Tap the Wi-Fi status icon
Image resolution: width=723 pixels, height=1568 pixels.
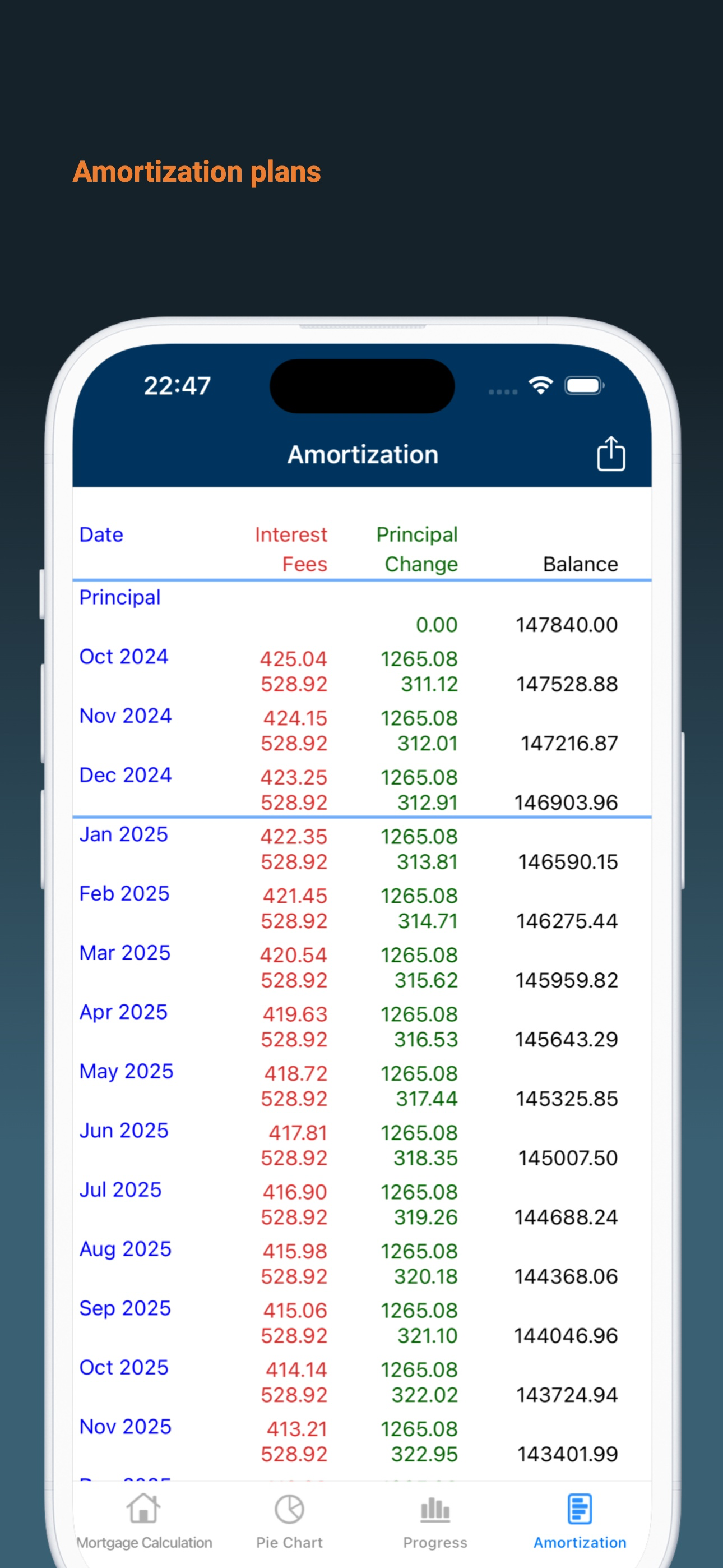(540, 385)
